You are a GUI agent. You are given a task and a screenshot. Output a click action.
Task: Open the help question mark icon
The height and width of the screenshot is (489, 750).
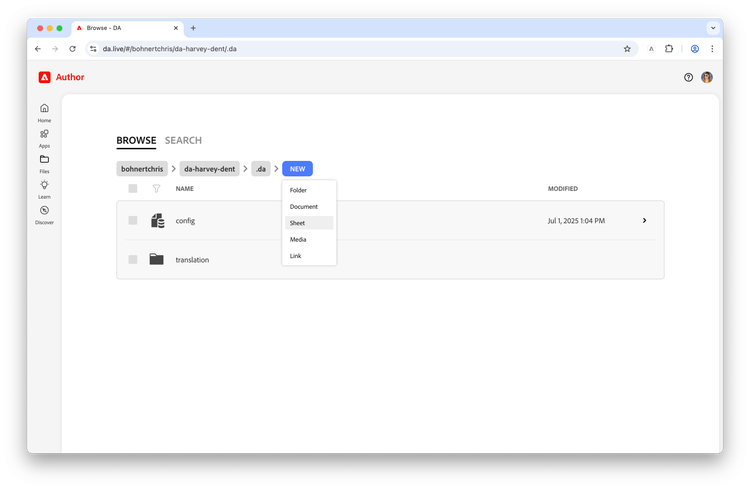click(x=688, y=78)
